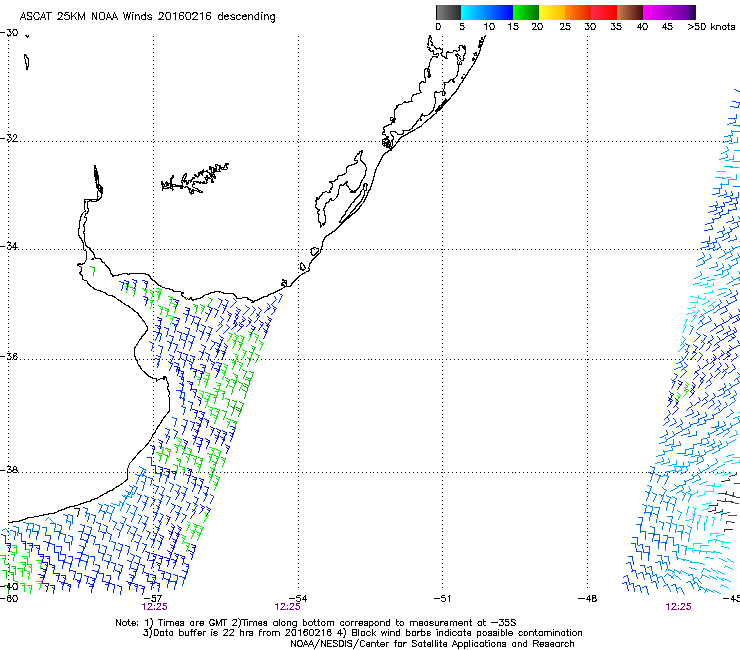Click the '>50 knots' legend label
Screen dimensions: 740x650
pyautogui.click(x=711, y=27)
